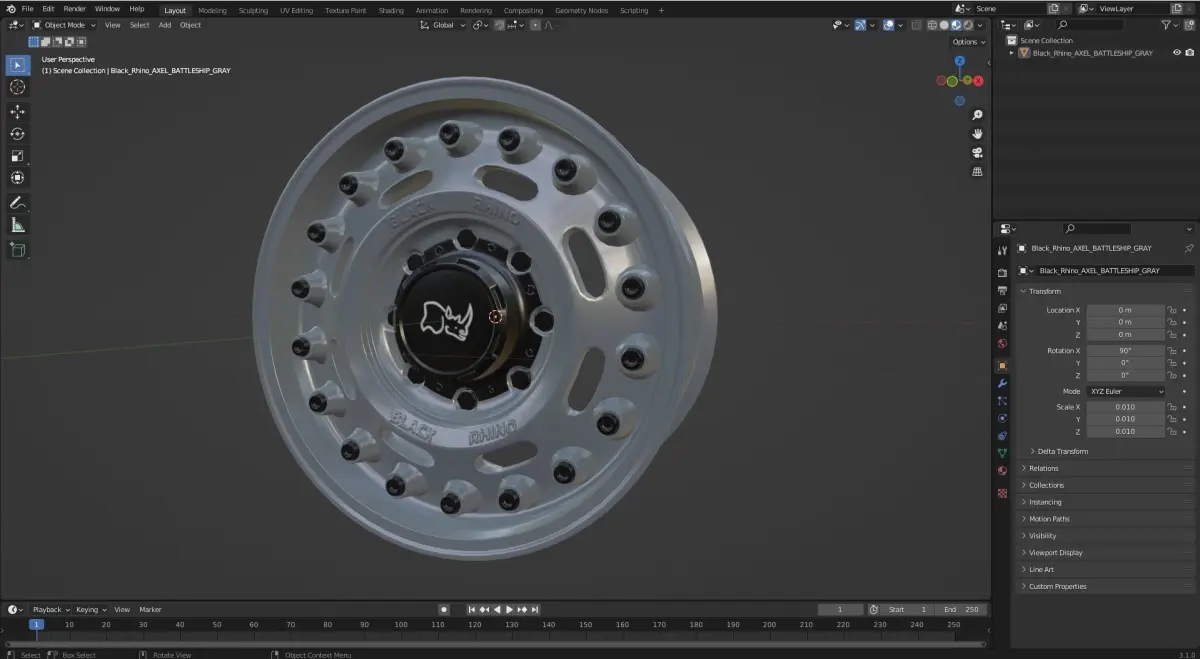Select the Add Cube tool

pyautogui.click(x=18, y=250)
